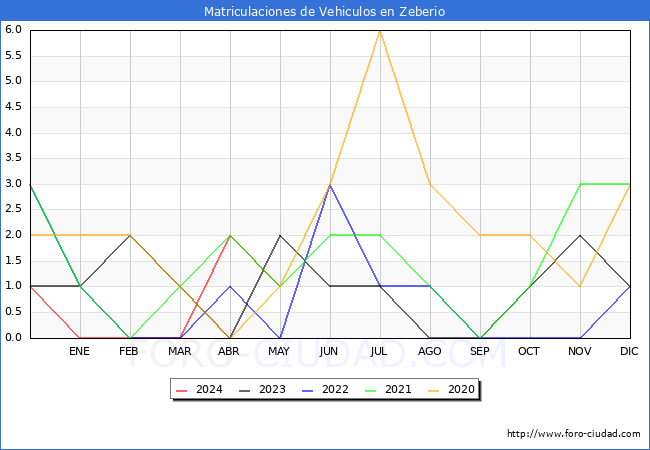Click the orange 2020 legend color marker
Image resolution: width=650 pixels, height=450 pixels.
(434, 390)
